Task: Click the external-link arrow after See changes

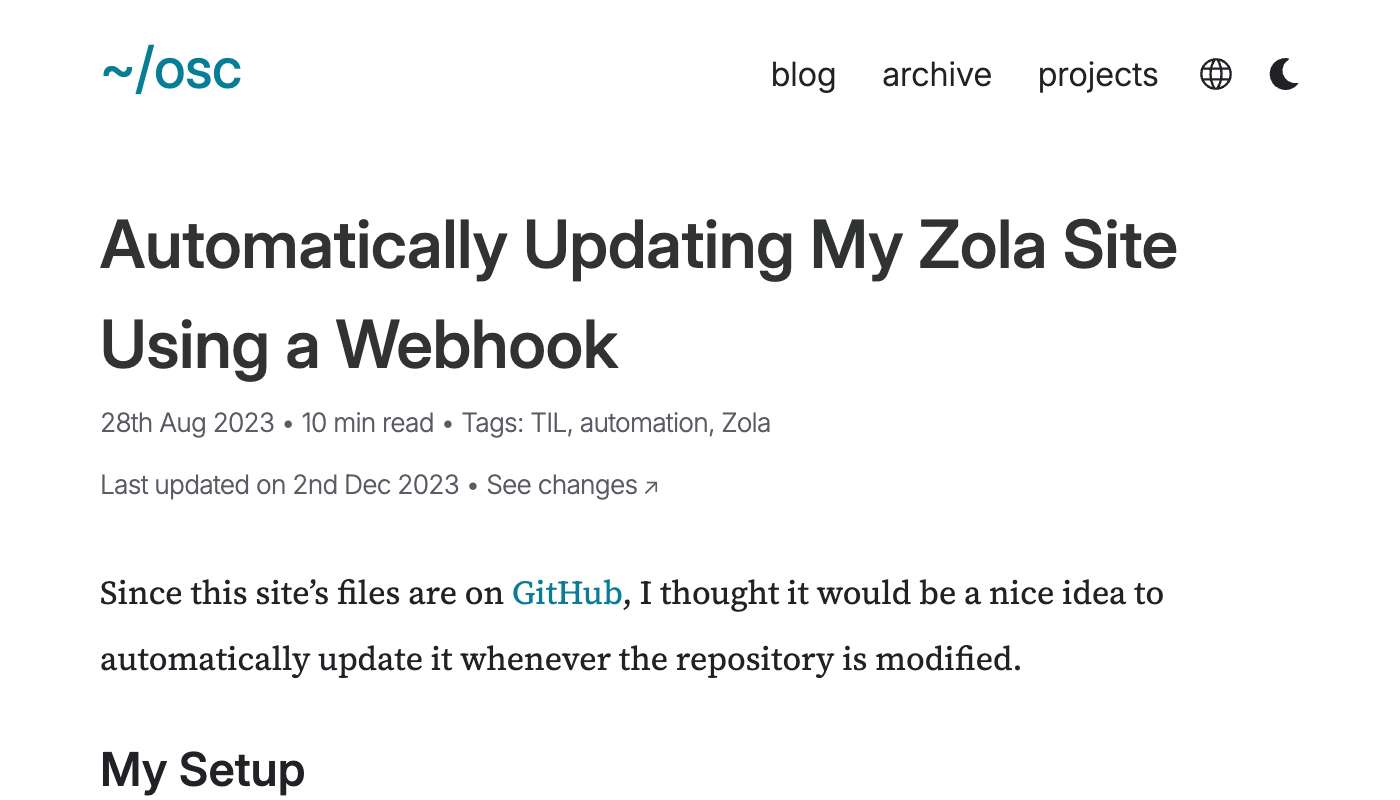Action: click(x=652, y=485)
